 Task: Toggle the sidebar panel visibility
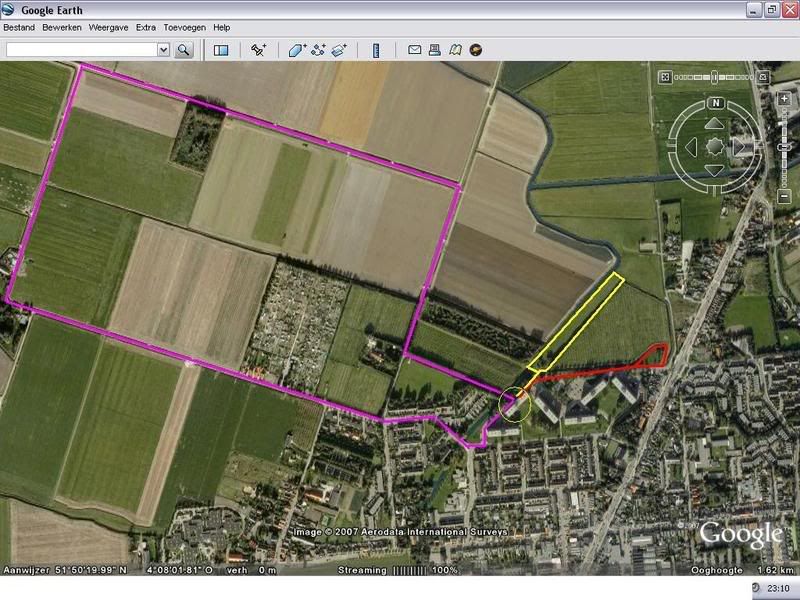[x=221, y=49]
